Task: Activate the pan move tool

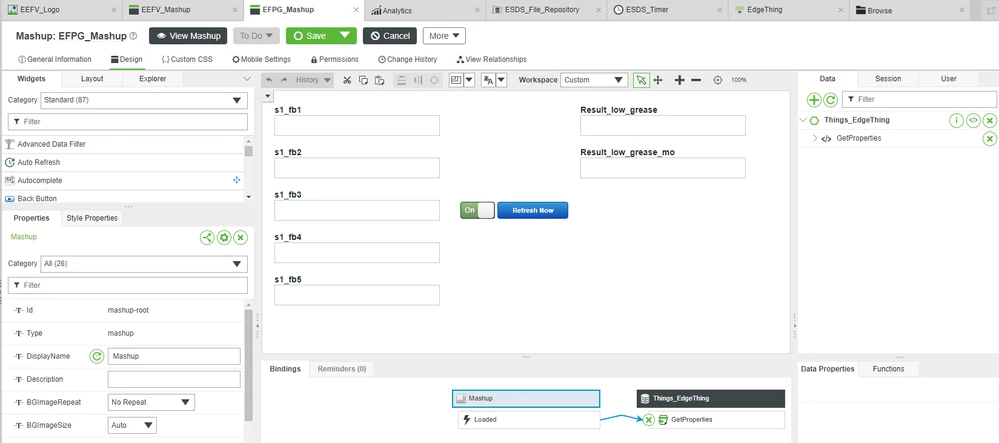Action: [x=658, y=80]
